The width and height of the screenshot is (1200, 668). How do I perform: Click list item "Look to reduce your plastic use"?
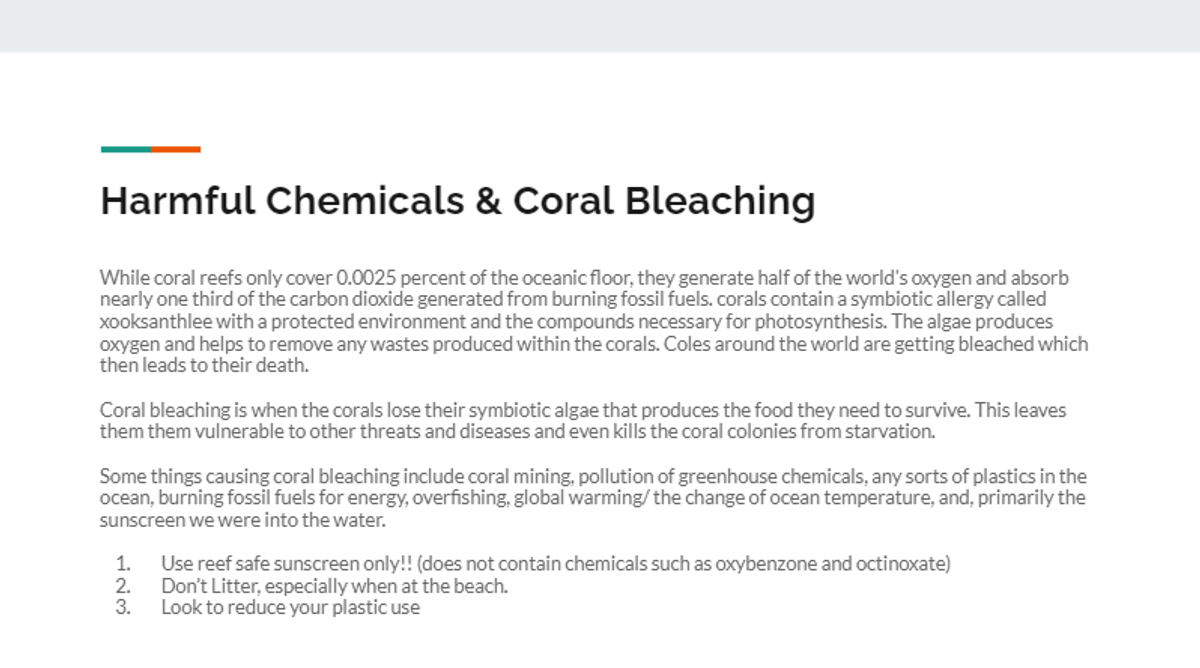pos(290,608)
